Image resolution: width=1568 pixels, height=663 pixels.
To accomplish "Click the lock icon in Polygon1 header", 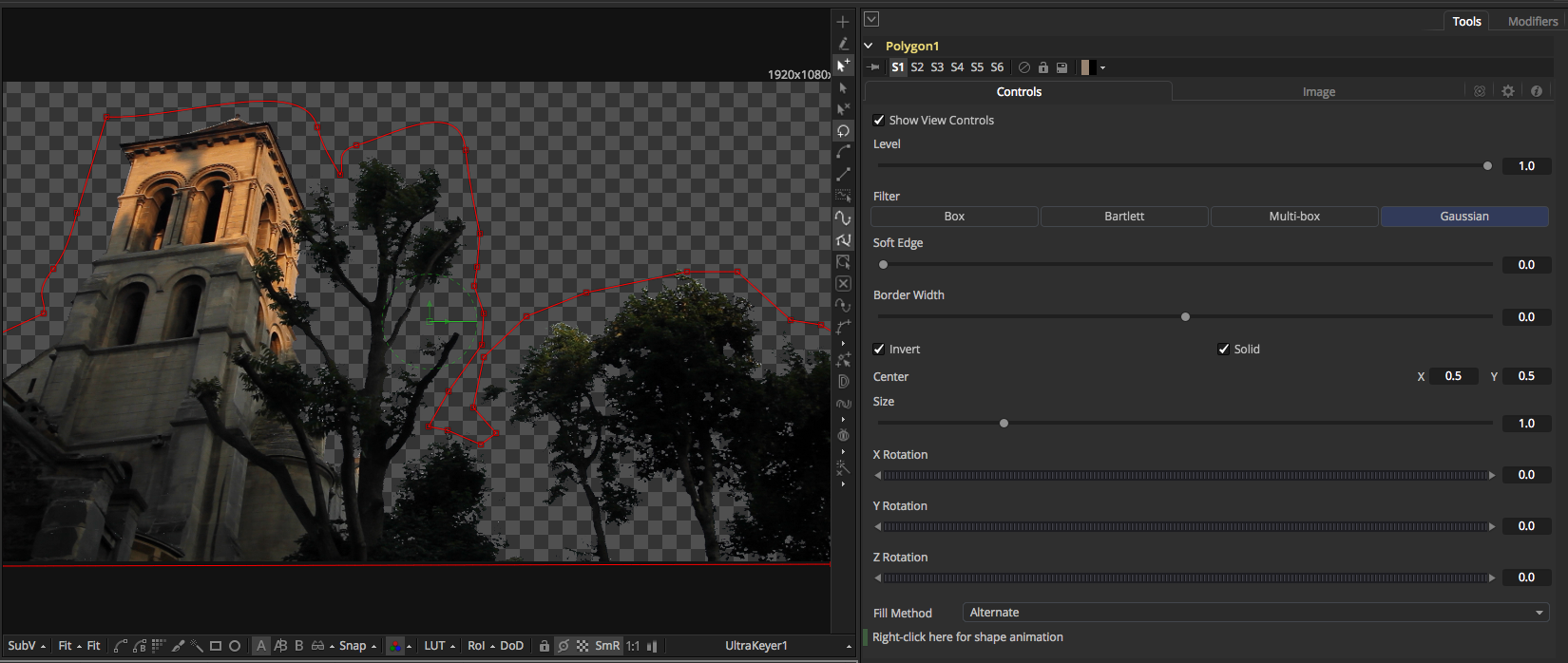I will [1043, 67].
